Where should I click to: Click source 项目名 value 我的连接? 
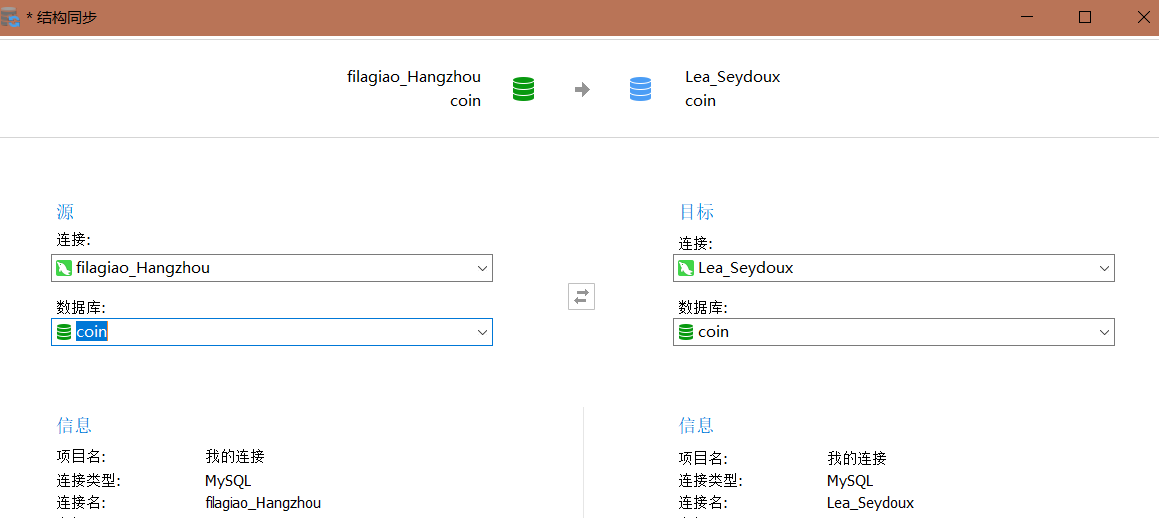coord(234,457)
